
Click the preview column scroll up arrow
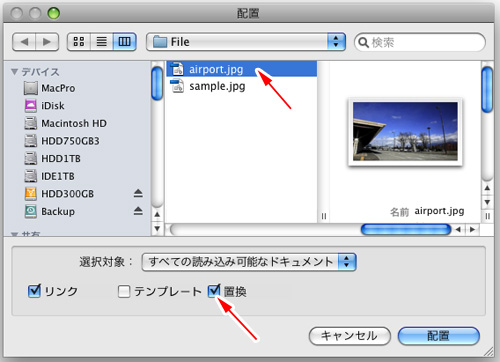point(487,188)
